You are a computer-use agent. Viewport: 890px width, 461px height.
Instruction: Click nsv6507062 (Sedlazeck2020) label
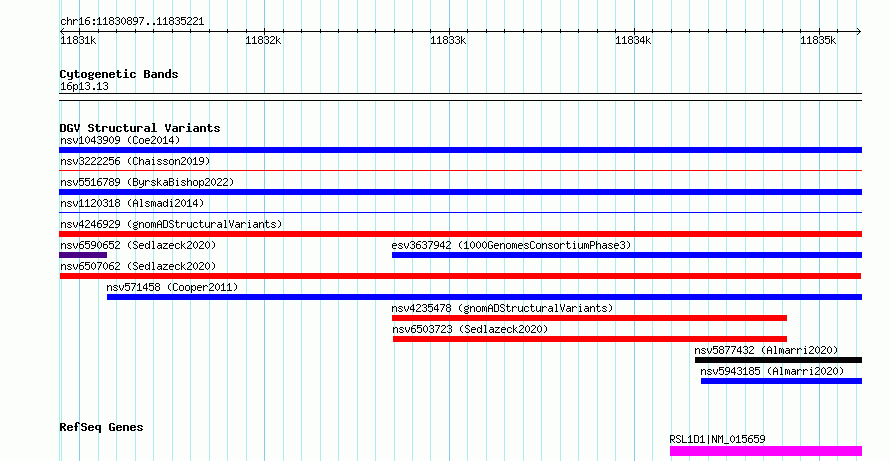click(138, 266)
